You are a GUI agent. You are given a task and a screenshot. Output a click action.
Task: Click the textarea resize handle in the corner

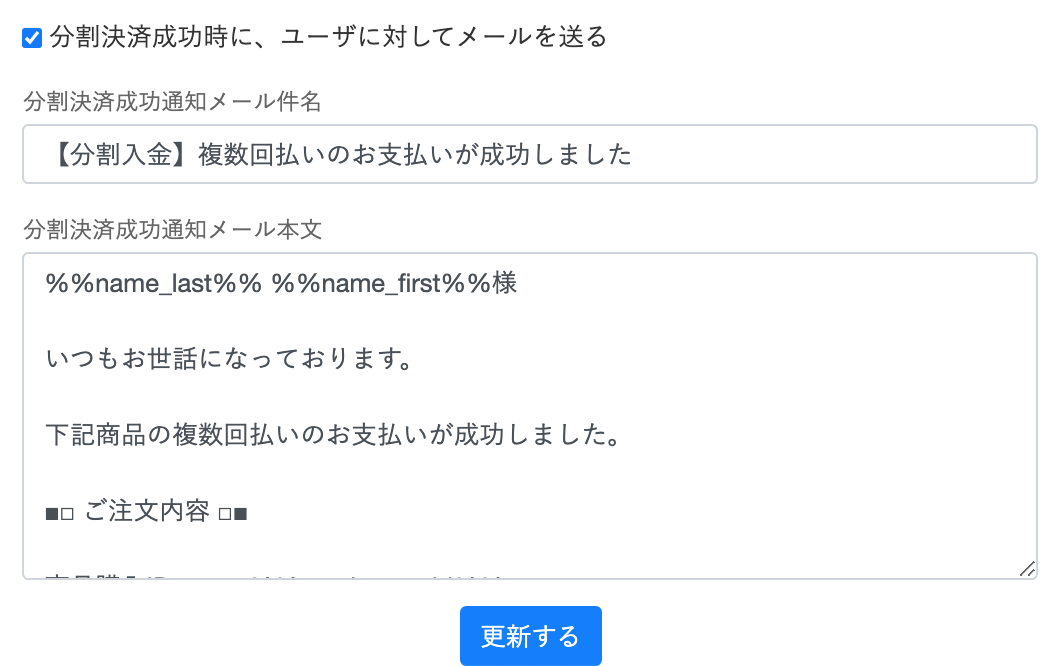[x=1027, y=569]
